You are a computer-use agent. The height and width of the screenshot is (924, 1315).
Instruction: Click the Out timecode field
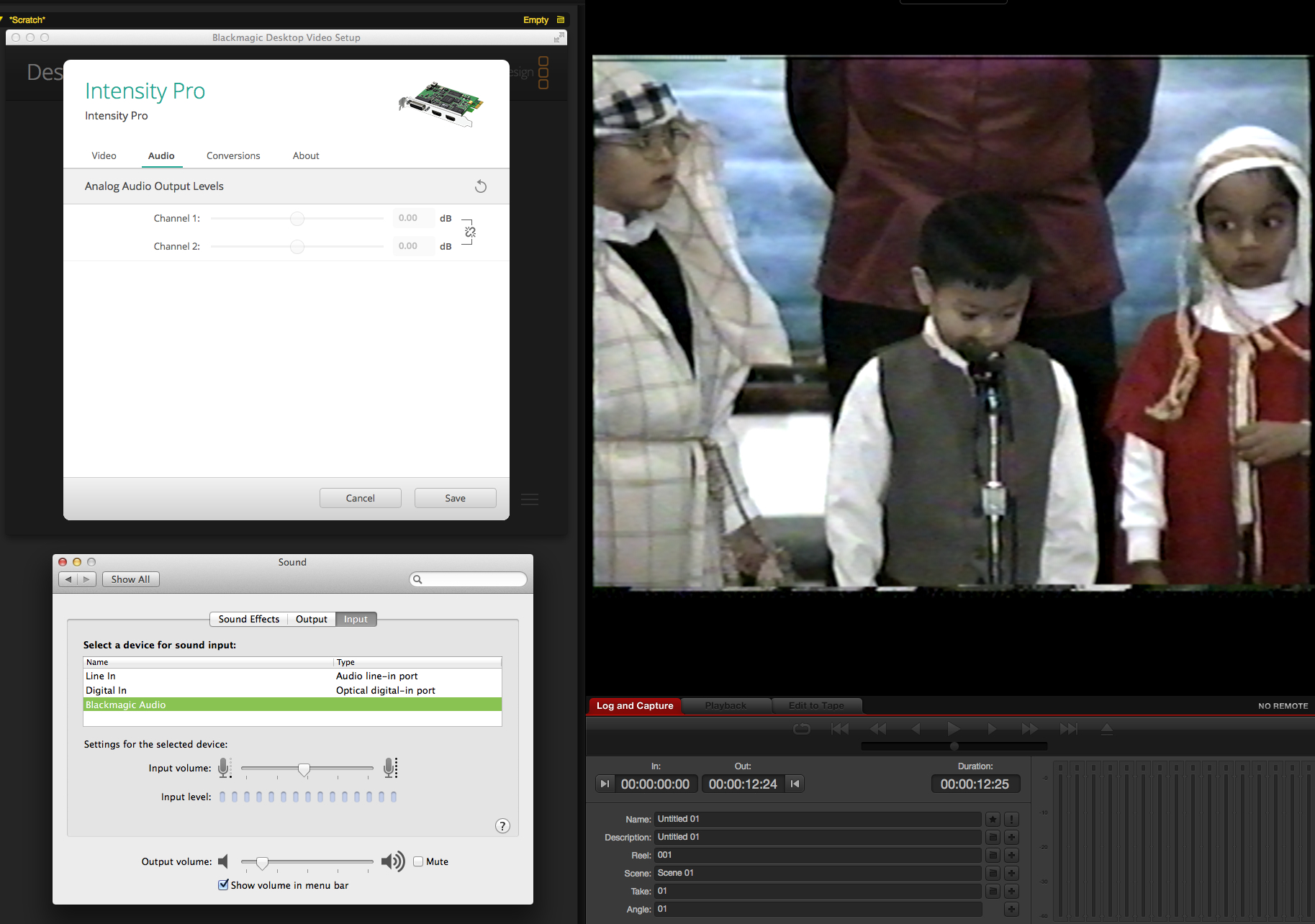tap(743, 784)
